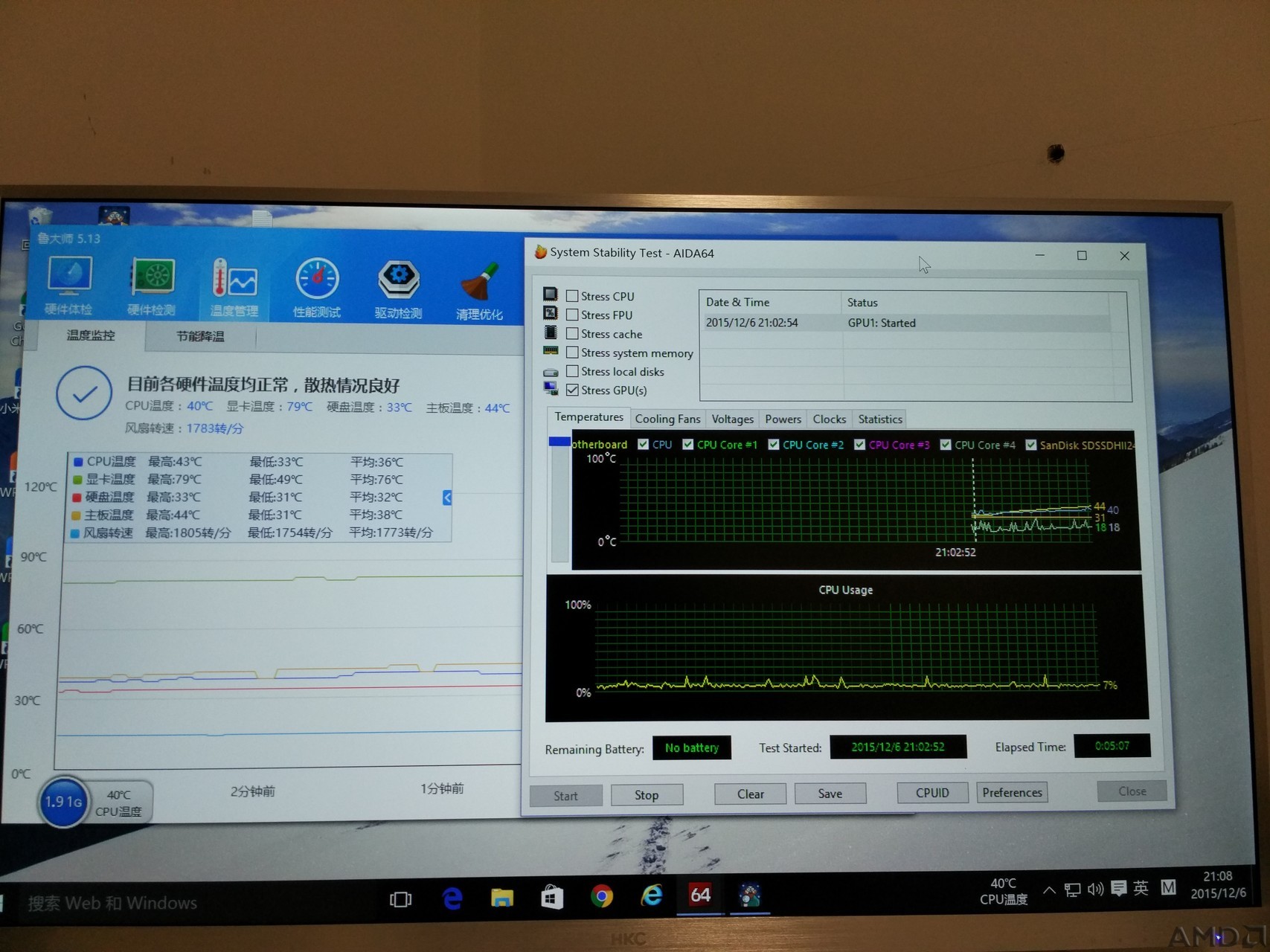The image size is (1270, 952).
Task: Launch Google Chrome from taskbar
Action: [x=602, y=896]
